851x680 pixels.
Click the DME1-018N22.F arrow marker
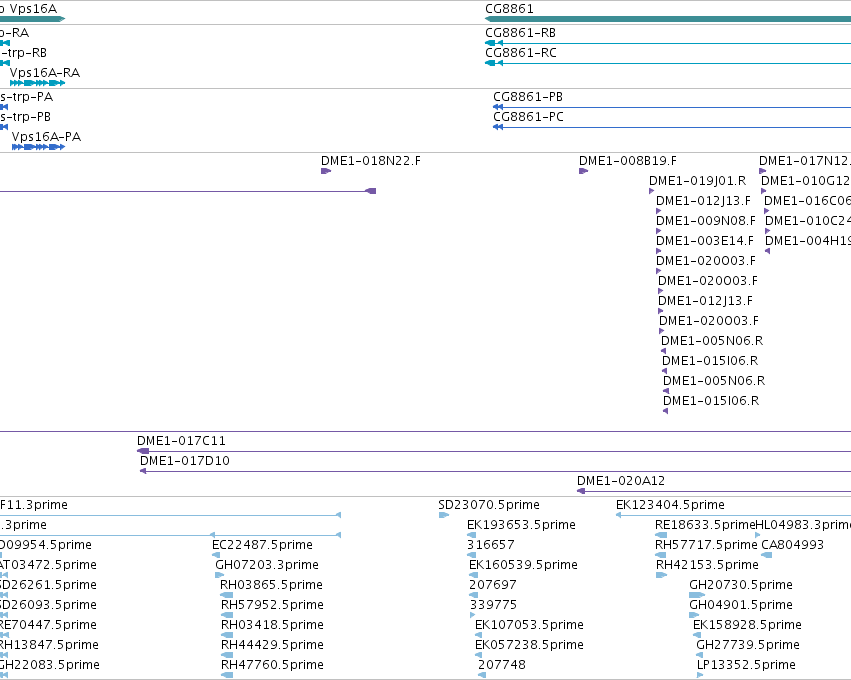tap(326, 171)
